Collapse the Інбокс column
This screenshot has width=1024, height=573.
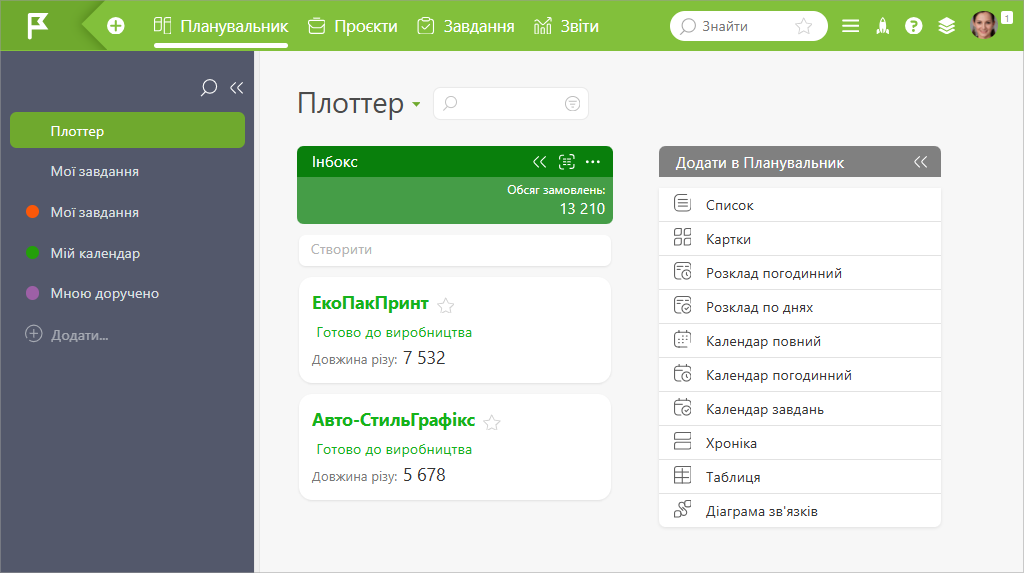[x=539, y=161]
